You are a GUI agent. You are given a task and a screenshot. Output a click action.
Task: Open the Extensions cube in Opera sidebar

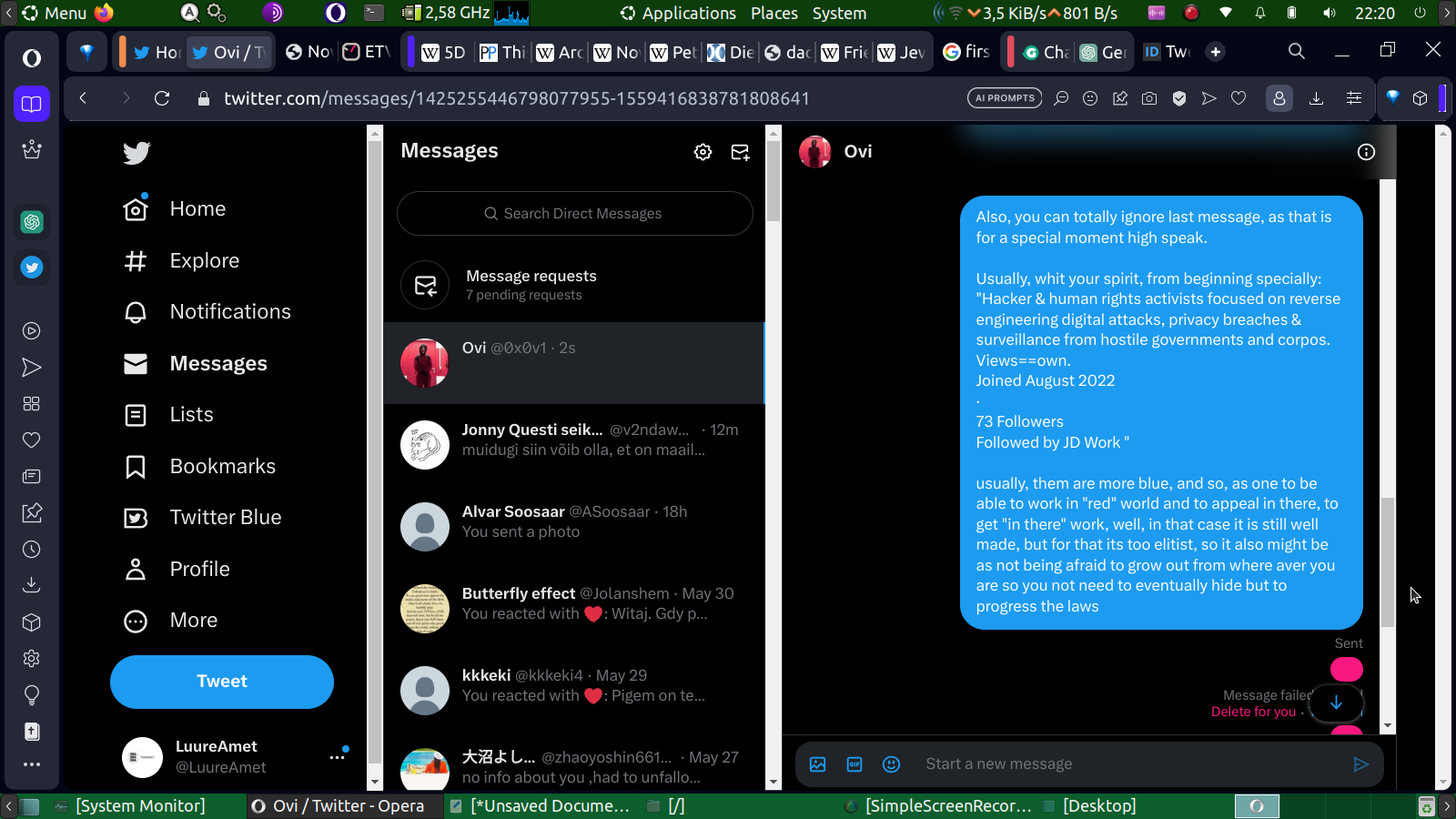click(x=32, y=622)
